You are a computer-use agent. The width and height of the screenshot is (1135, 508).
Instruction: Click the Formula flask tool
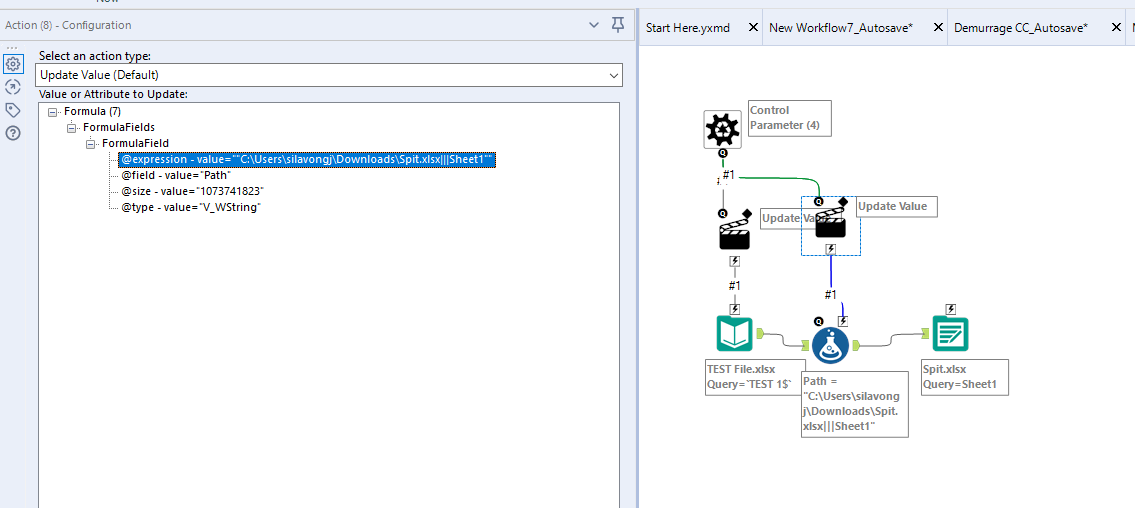click(x=831, y=345)
